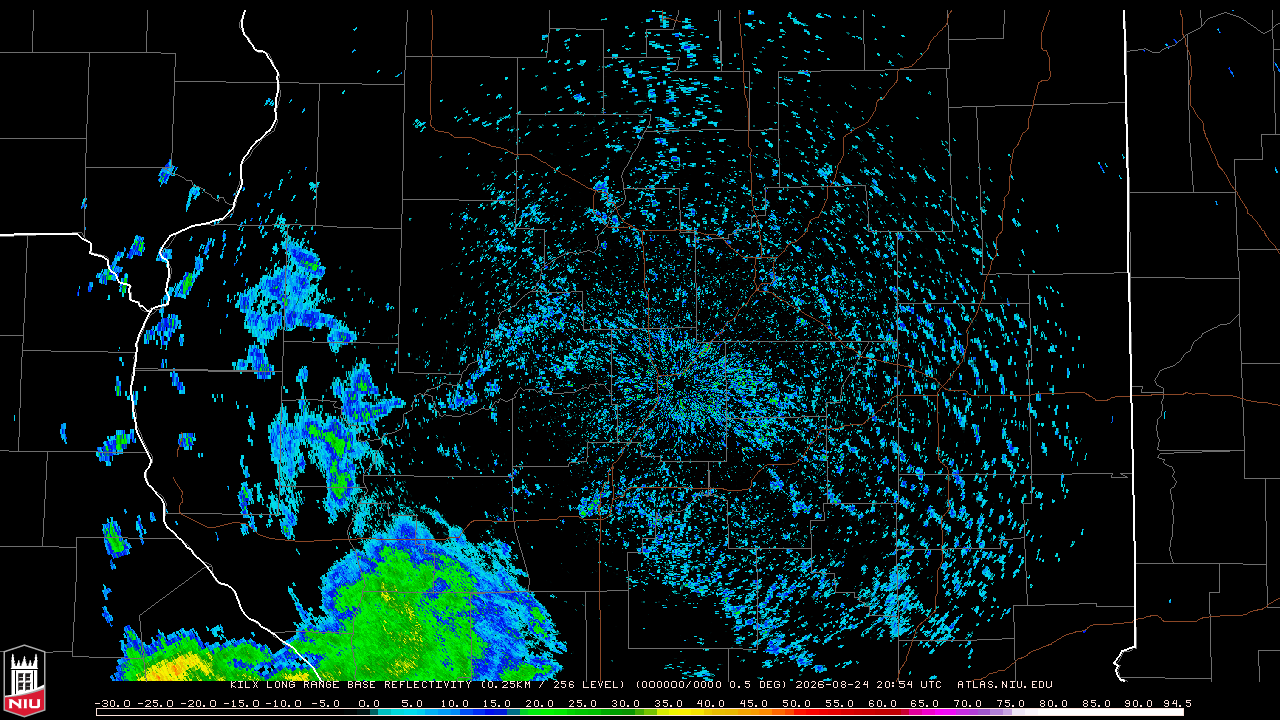Screen dimensions: 1280x720
Task: Click the "50.0" scale label
Action: [x=797, y=703]
